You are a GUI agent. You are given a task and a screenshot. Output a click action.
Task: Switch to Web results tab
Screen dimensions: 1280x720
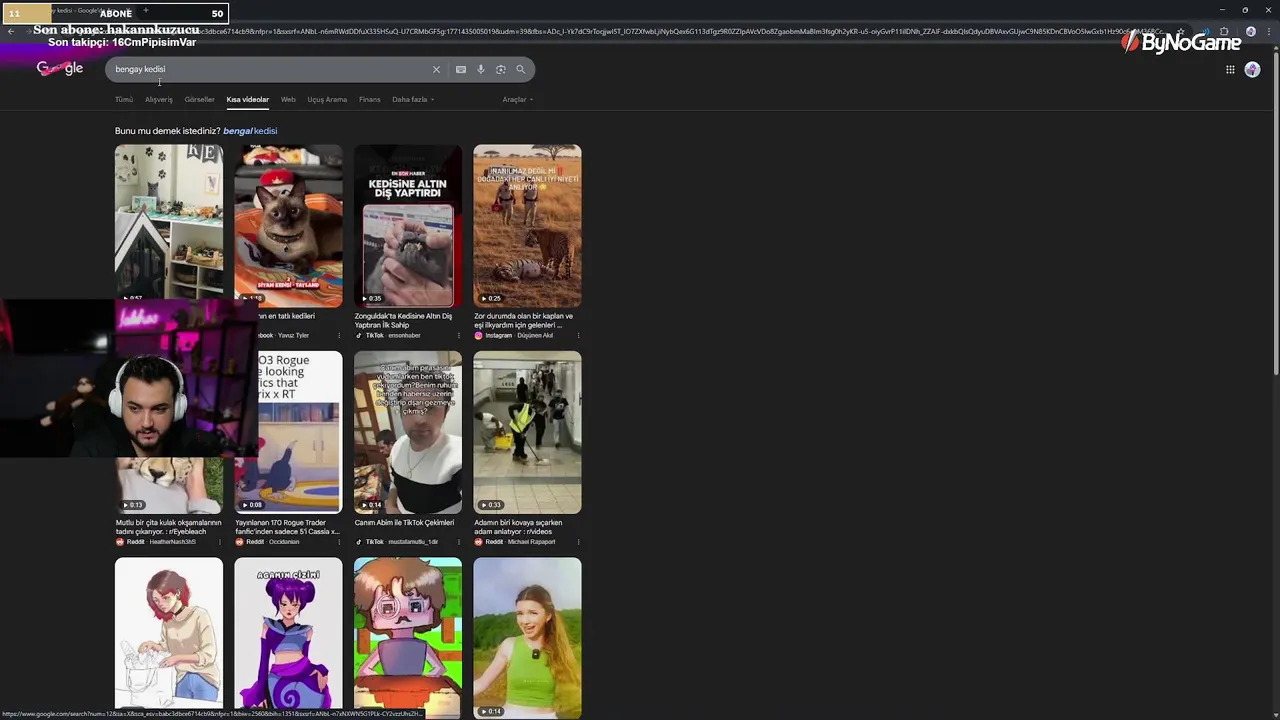tap(288, 99)
